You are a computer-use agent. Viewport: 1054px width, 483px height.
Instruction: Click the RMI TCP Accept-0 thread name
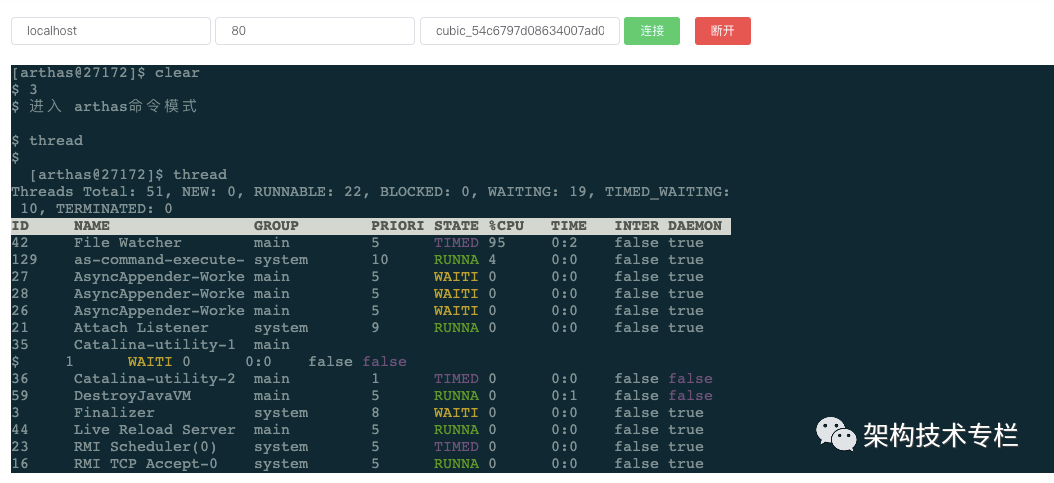146,464
